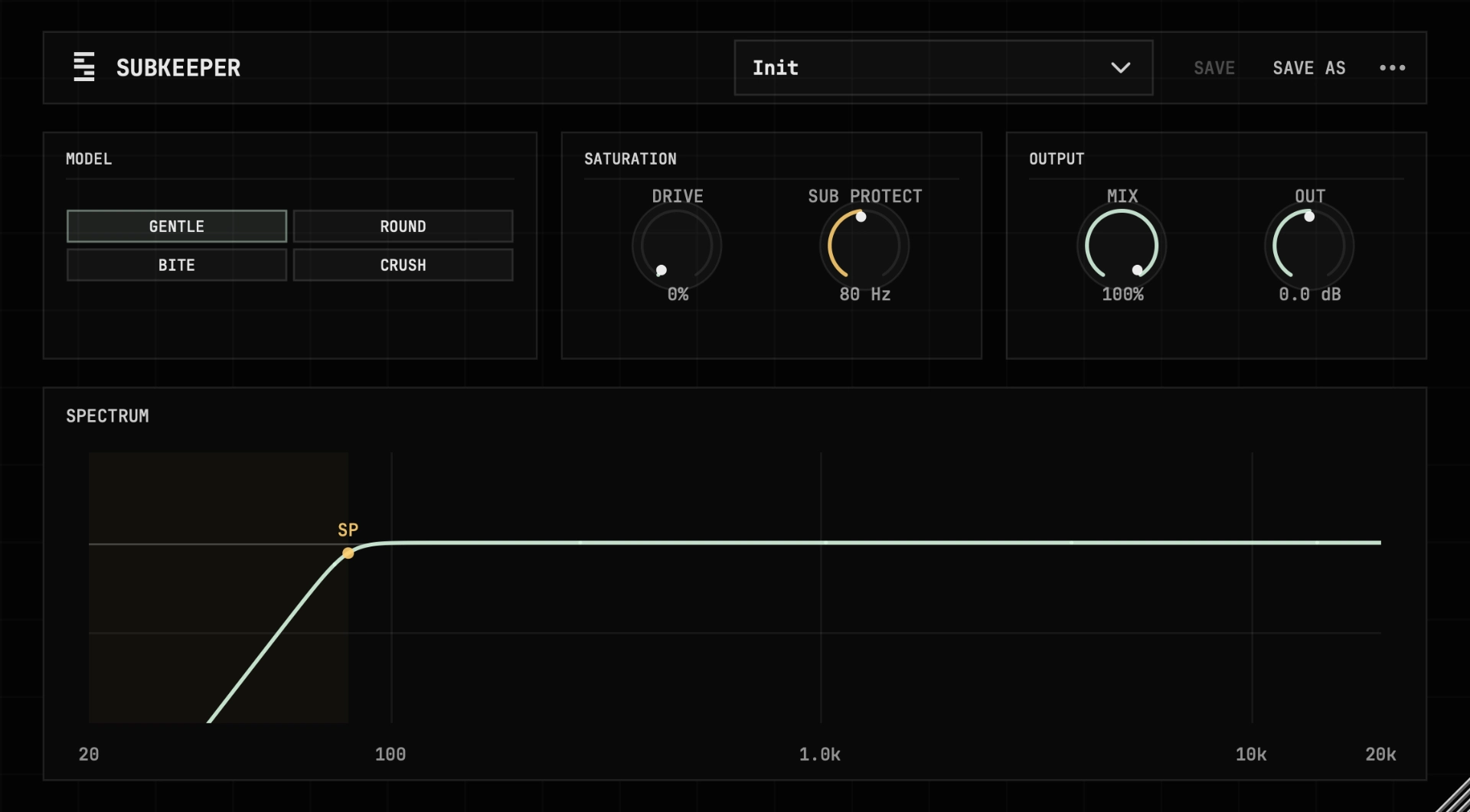Click the OUTPUT section heading
Viewport: 1470px width, 812px height.
point(1057,159)
